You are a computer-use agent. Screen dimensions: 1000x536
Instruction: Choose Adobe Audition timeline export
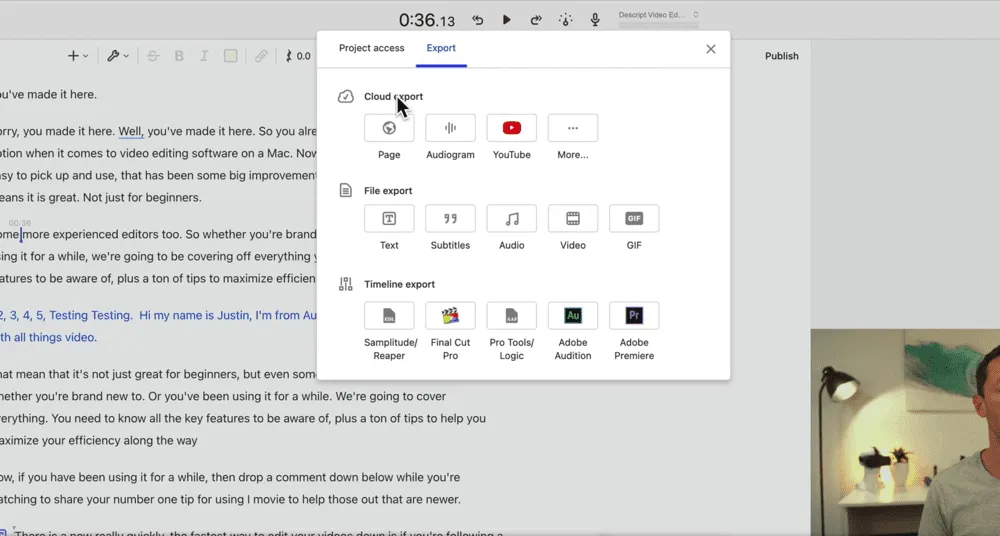573,316
